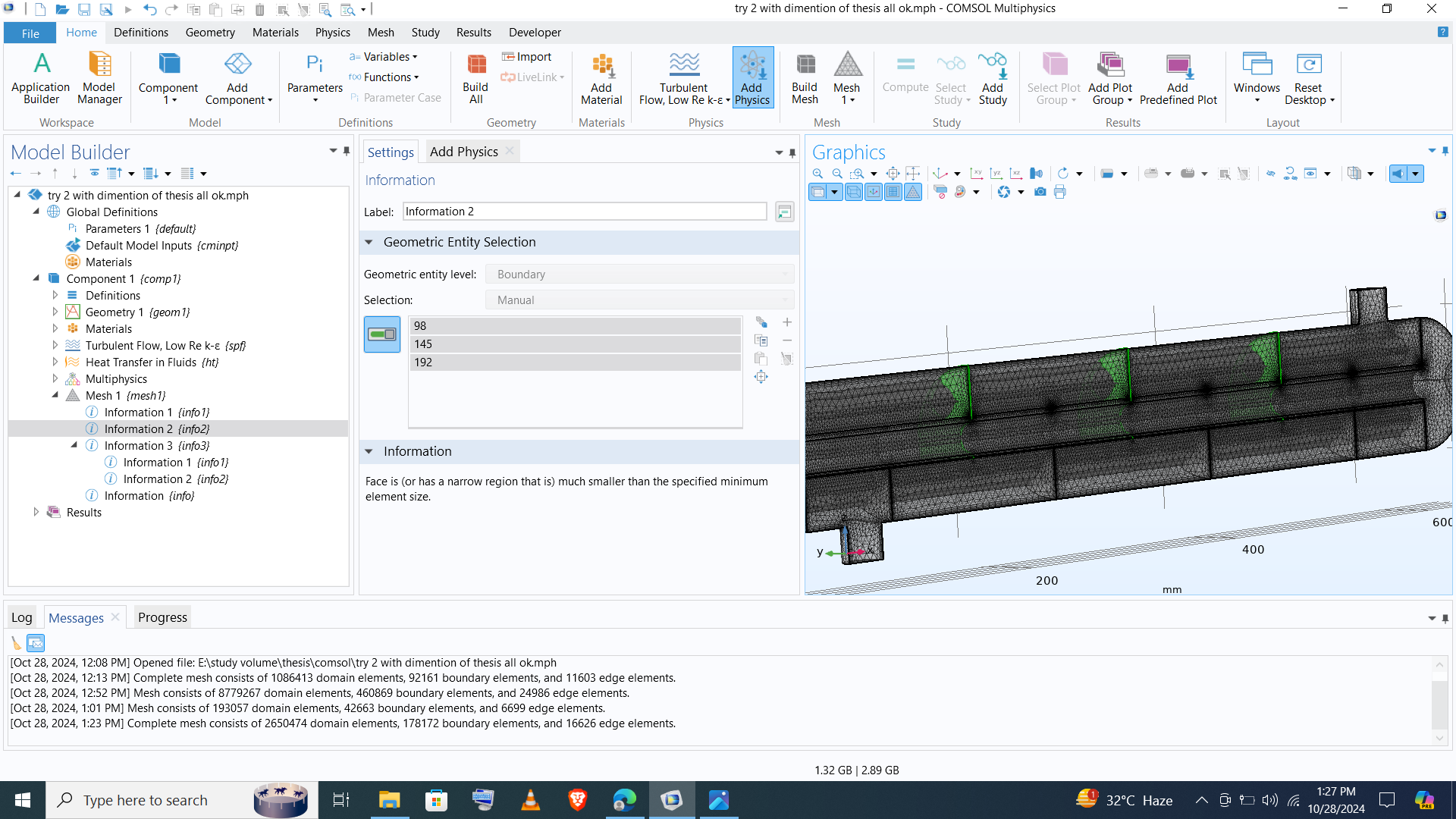The width and height of the screenshot is (1456, 819).
Task: Click the Undo icon in quick access toolbar
Action: point(149,10)
